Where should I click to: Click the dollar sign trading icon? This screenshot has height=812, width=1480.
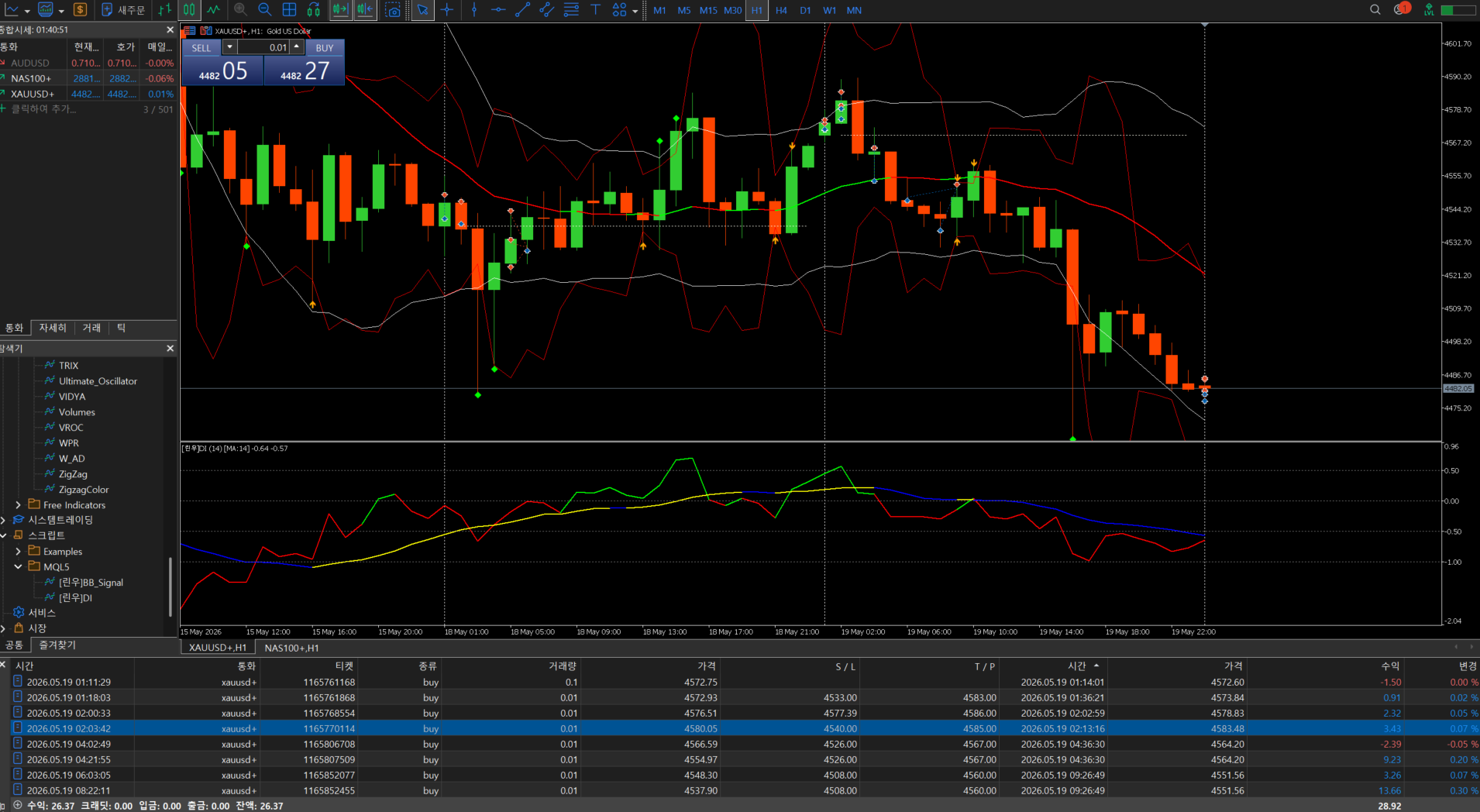click(80, 10)
